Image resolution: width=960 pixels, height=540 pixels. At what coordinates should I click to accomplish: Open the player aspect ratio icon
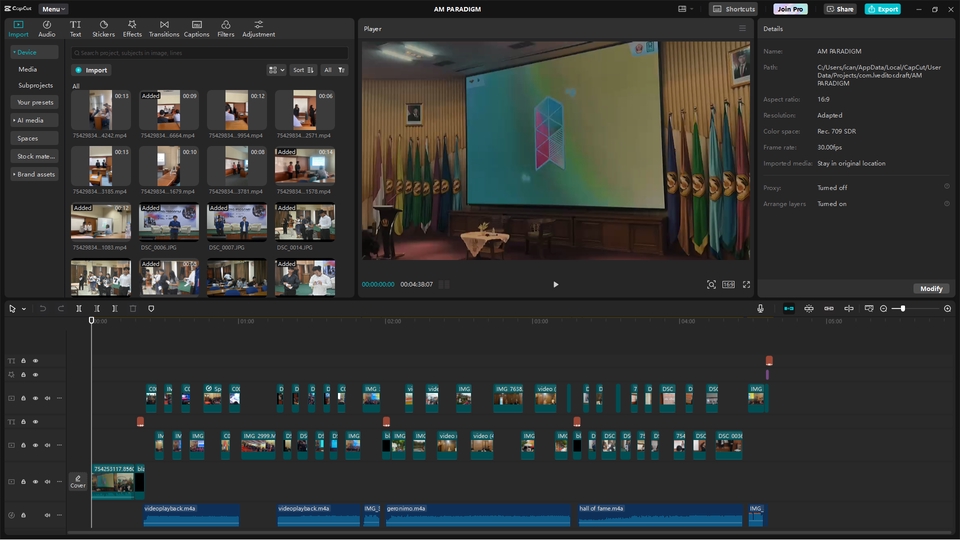click(729, 284)
